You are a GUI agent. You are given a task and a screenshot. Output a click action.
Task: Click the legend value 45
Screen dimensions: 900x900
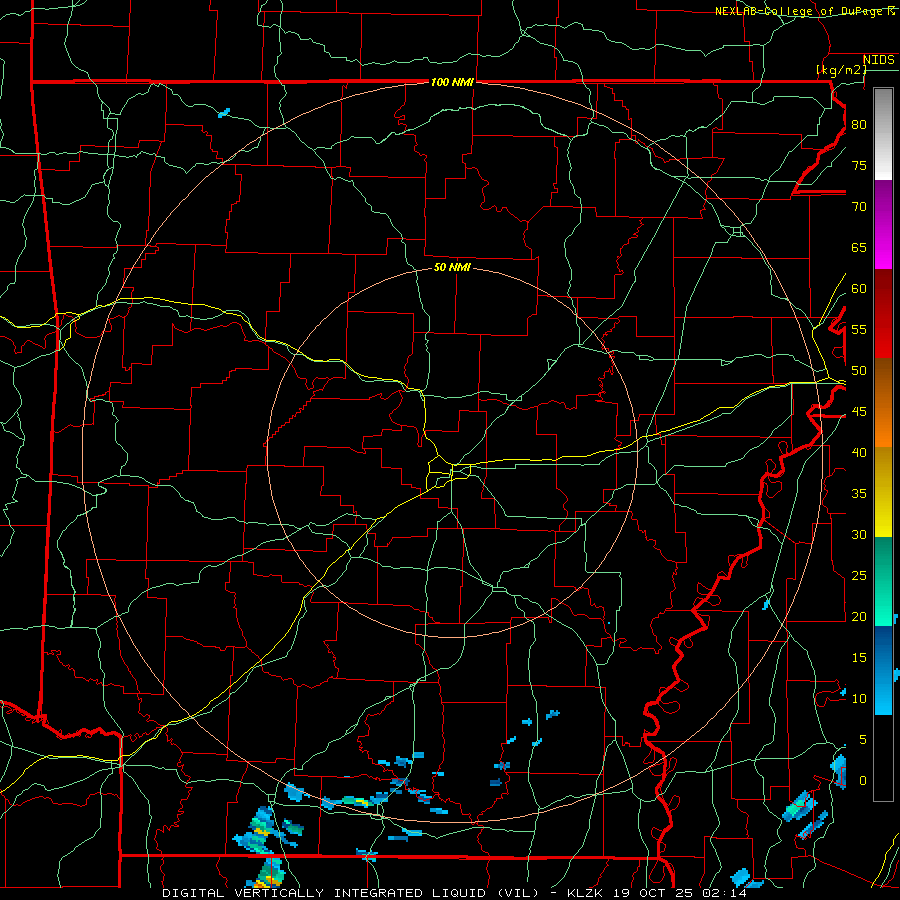point(859,412)
